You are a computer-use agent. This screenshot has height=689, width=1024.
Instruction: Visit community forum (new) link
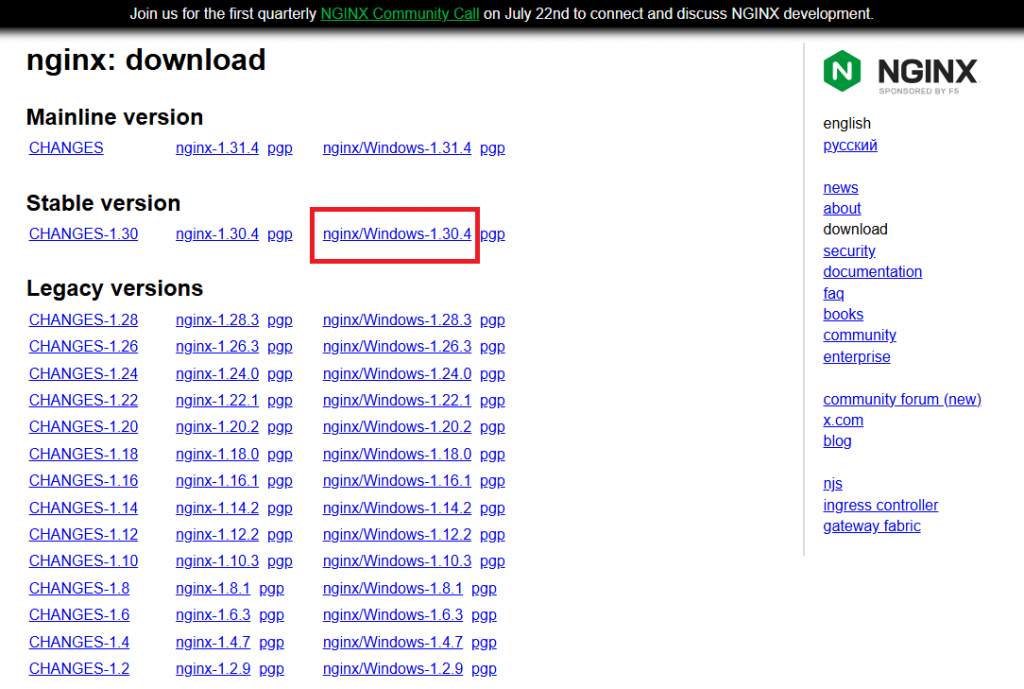click(902, 400)
